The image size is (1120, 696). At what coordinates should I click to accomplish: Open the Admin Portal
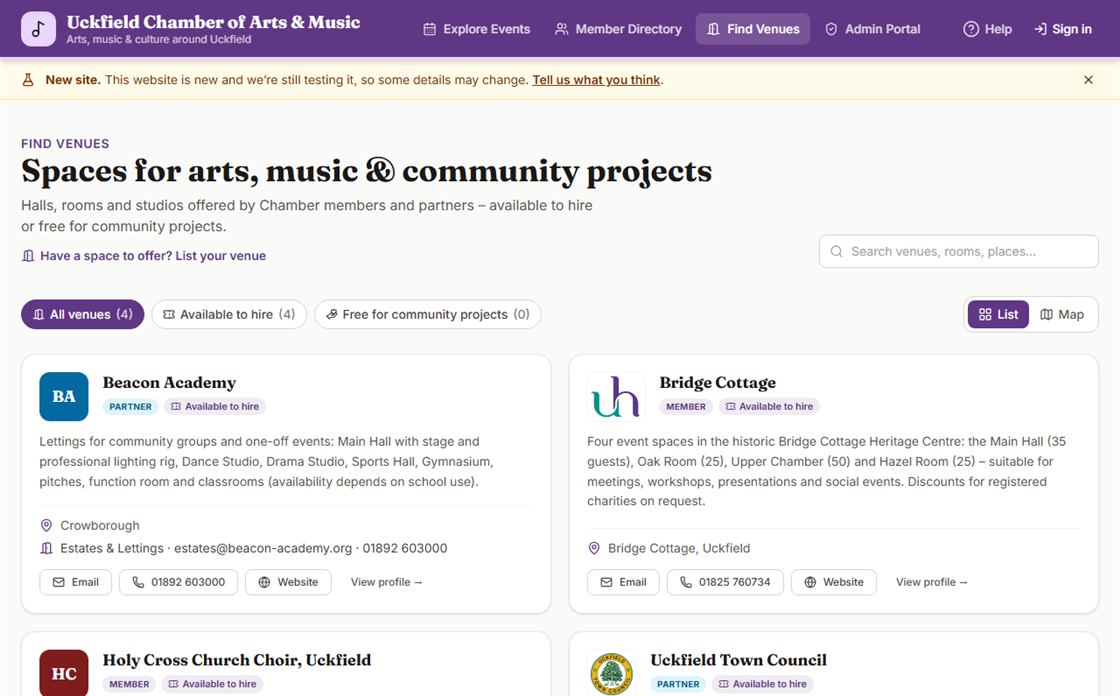(873, 29)
